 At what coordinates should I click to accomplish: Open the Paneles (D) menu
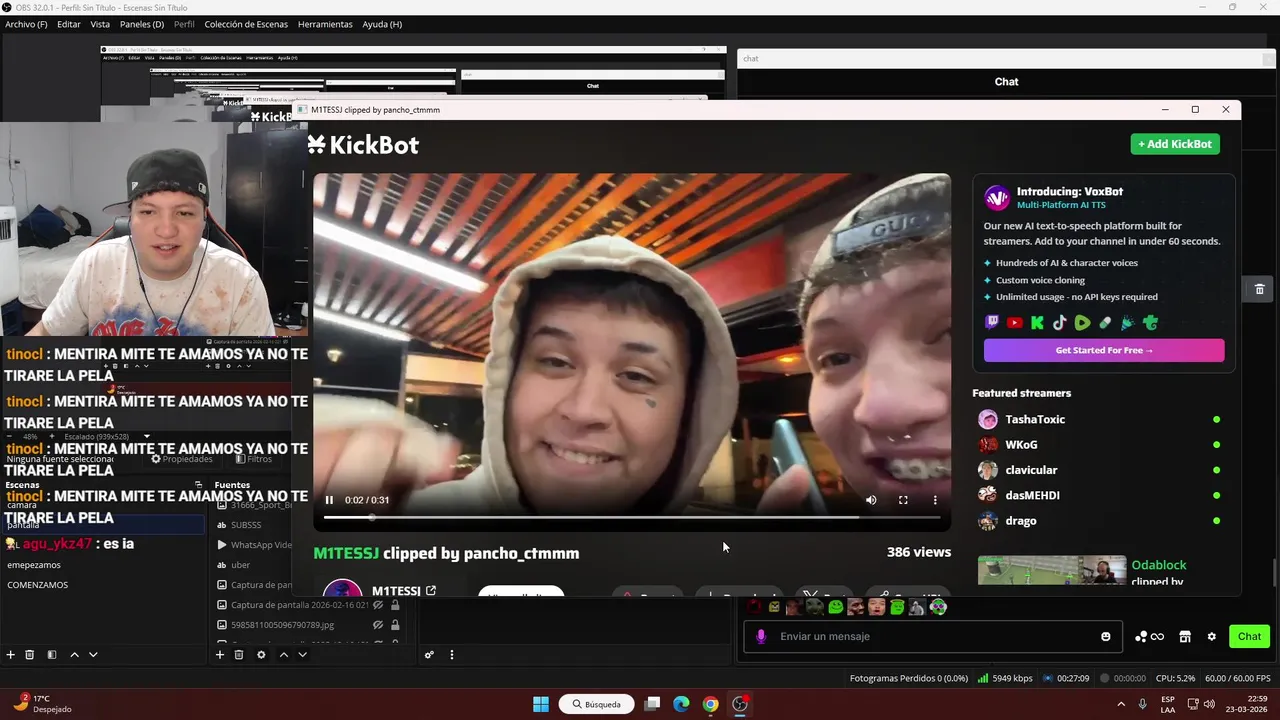(x=142, y=24)
